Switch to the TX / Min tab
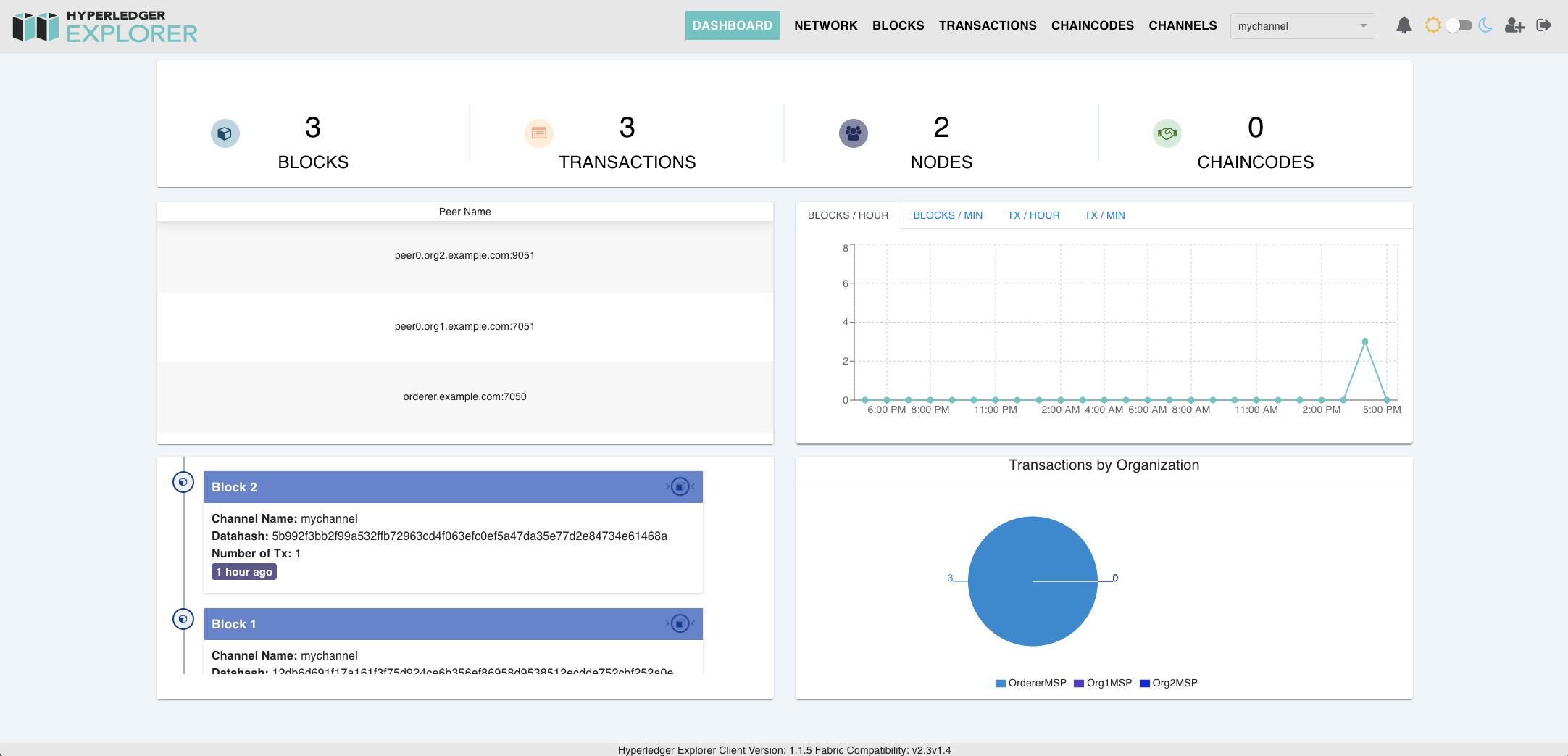The width and height of the screenshot is (1568, 756). [1104, 215]
